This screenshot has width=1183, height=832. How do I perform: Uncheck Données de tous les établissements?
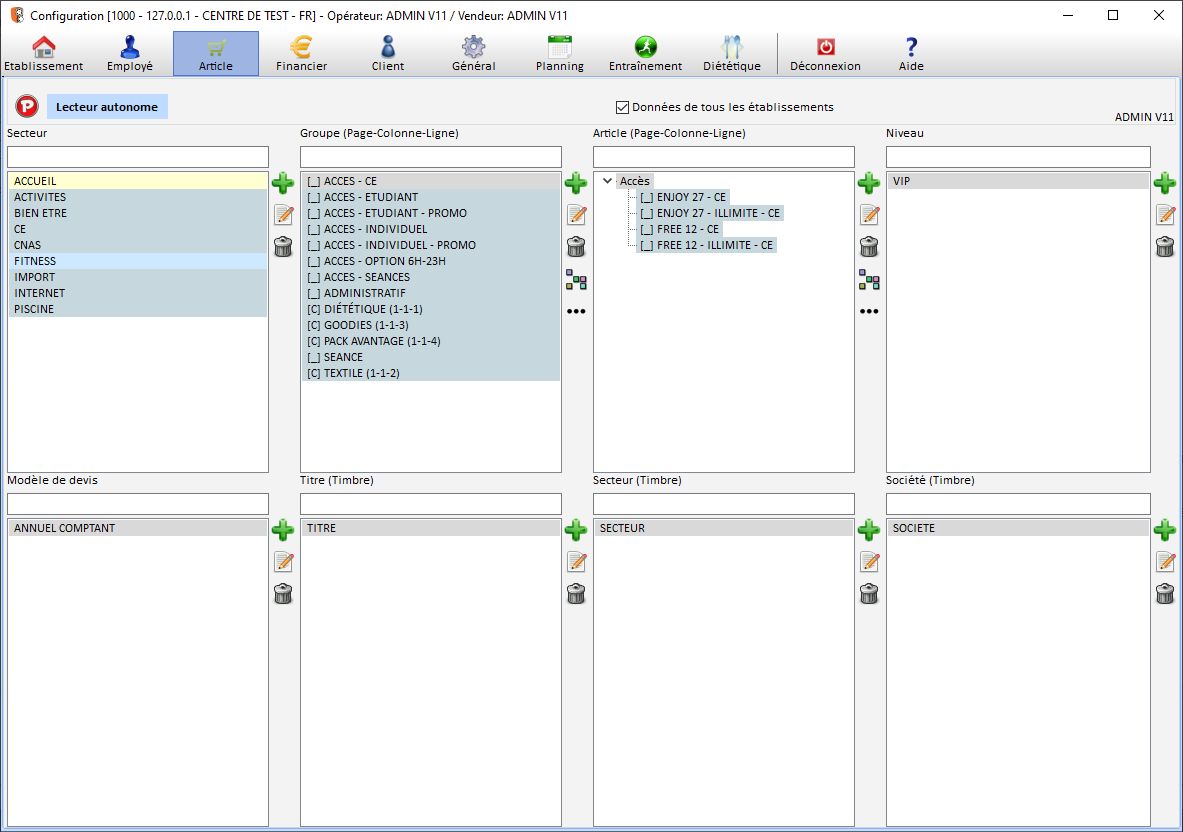pyautogui.click(x=622, y=107)
